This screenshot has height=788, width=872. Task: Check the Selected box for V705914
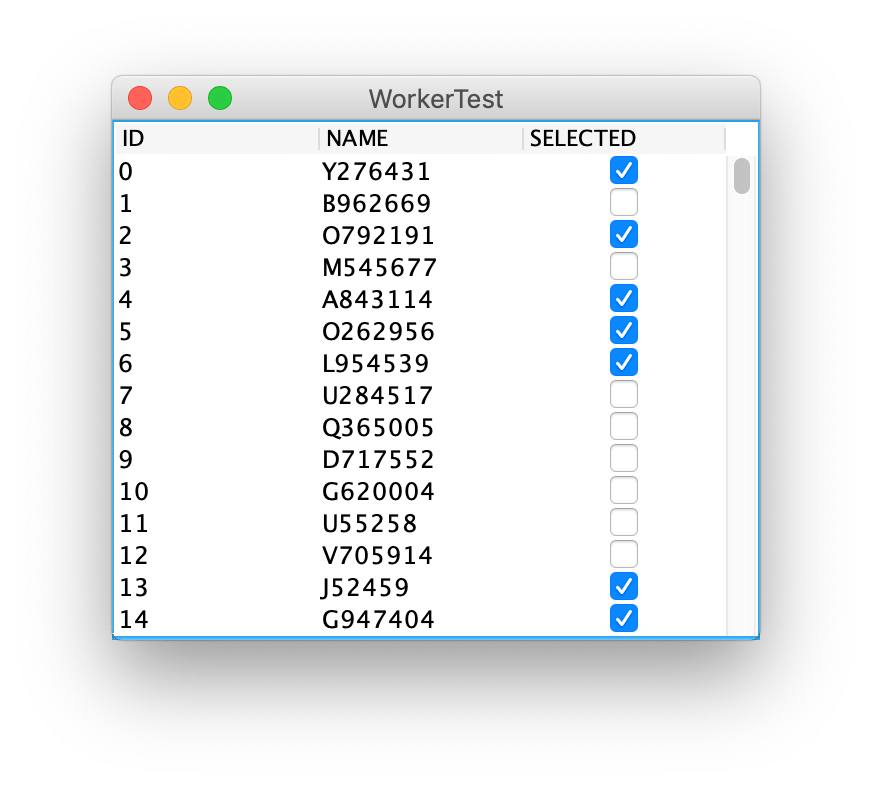[623, 554]
